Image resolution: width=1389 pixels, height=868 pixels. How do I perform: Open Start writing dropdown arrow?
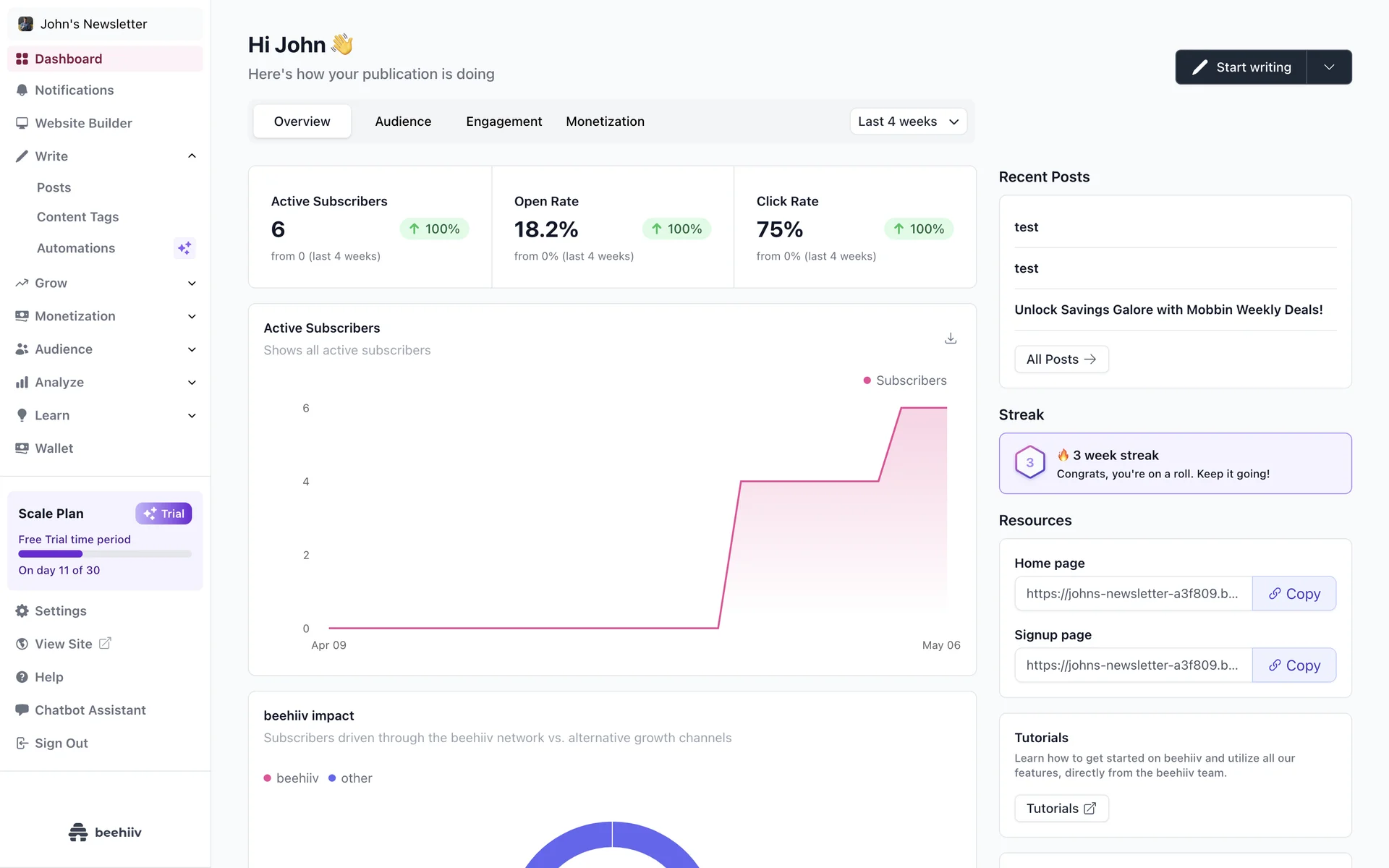tap(1329, 67)
